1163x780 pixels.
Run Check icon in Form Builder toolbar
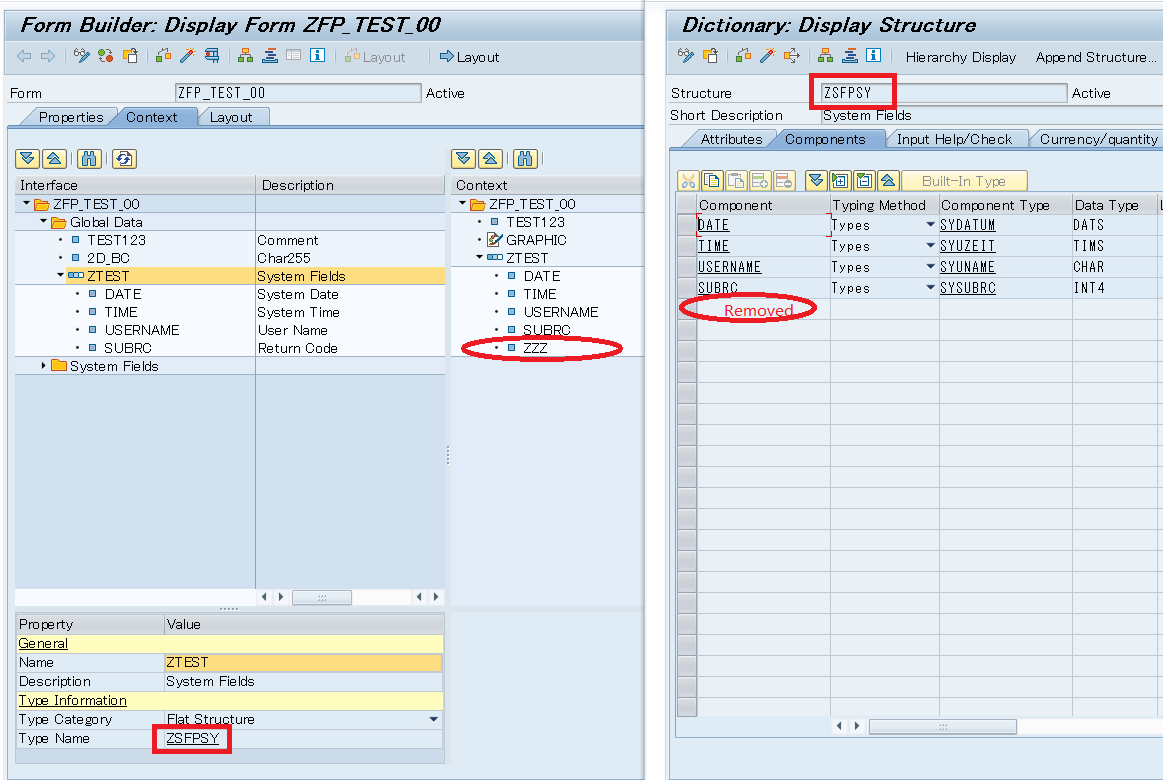(x=163, y=56)
